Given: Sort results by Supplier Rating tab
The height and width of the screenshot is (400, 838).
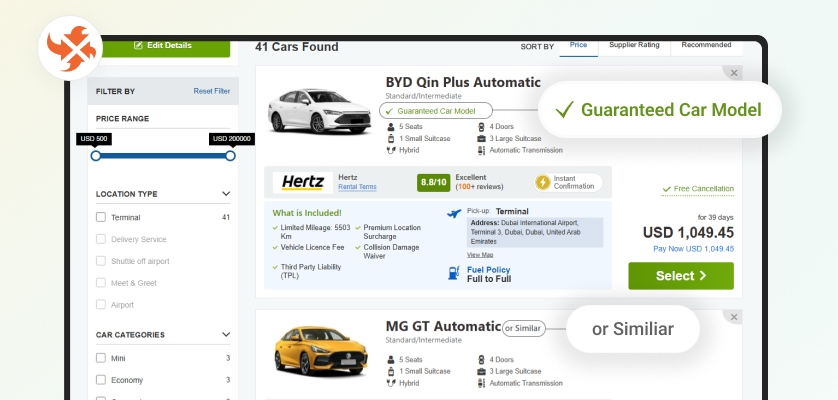Looking at the screenshot, I should (x=634, y=47).
